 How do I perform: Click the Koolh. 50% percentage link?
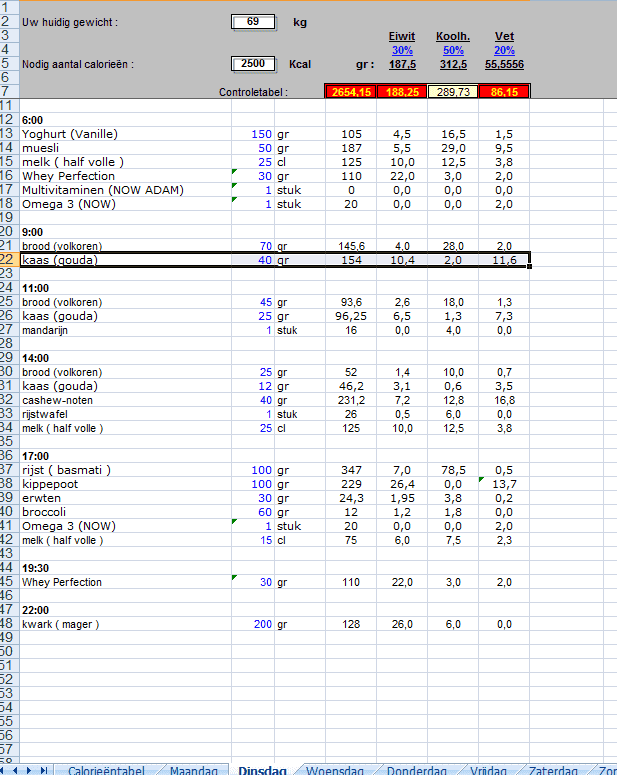pyautogui.click(x=453, y=50)
